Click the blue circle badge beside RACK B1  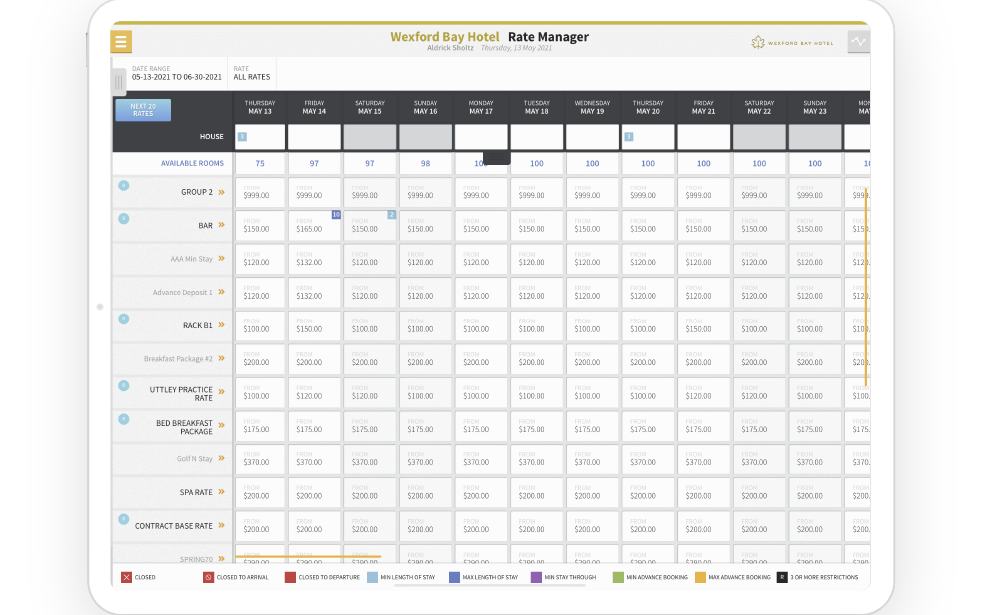pos(124,318)
